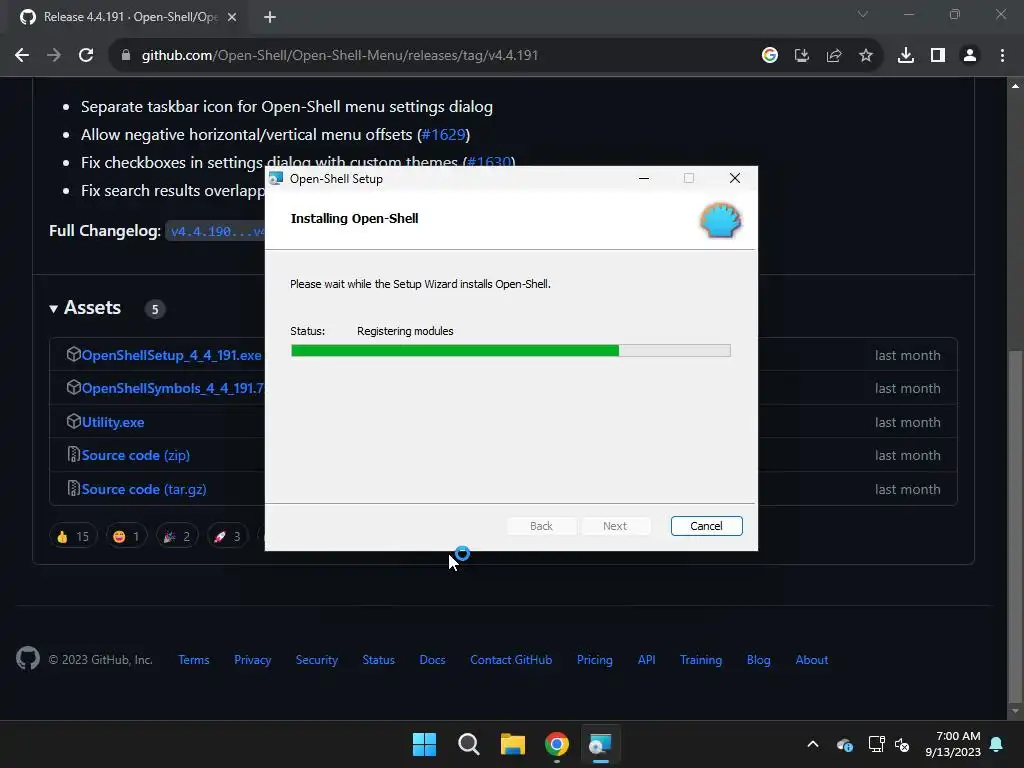Image resolution: width=1024 pixels, height=768 pixels.
Task: Click the share page icon
Action: pyautogui.click(x=834, y=56)
